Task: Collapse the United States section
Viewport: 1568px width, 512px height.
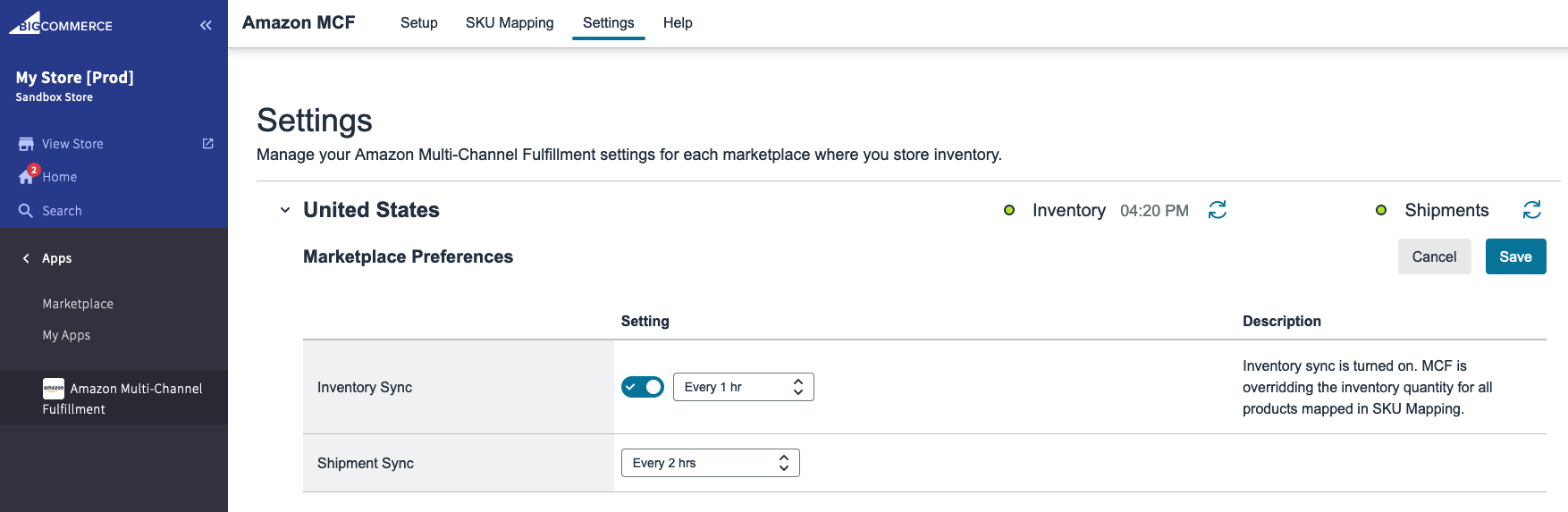Action: click(285, 210)
